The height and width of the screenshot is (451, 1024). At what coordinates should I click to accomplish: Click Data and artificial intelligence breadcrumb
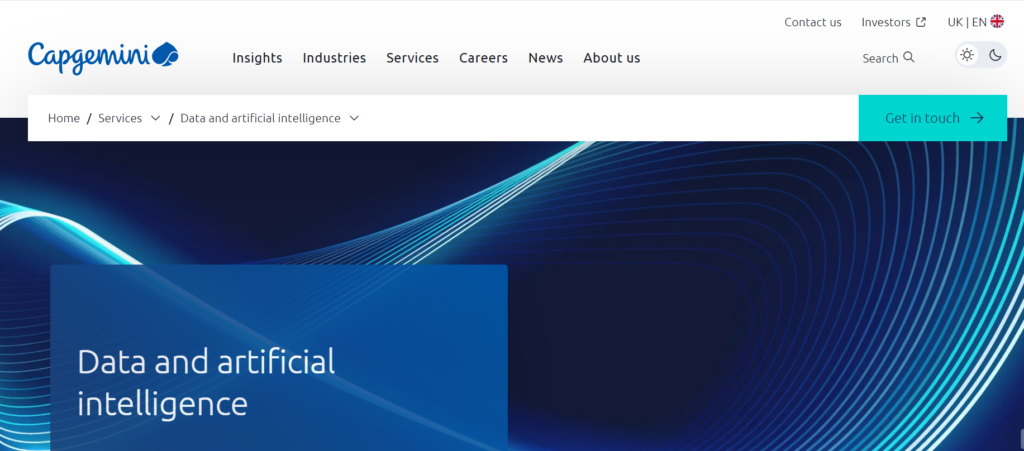coord(261,118)
